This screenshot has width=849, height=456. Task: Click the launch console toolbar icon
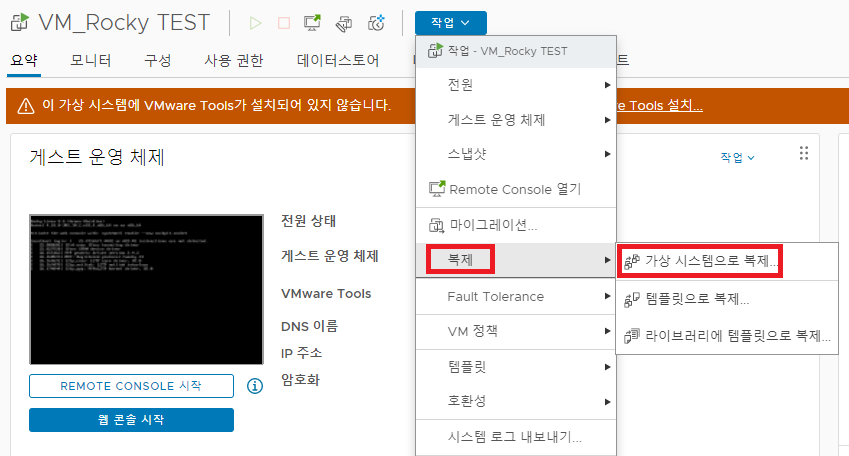coord(312,23)
